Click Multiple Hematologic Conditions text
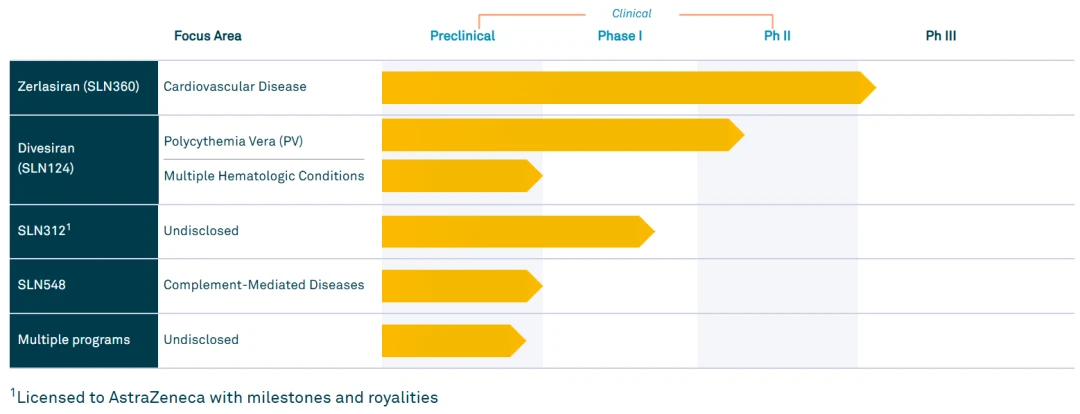Screen dimensions: 1080x414 pyautogui.click(x=264, y=176)
